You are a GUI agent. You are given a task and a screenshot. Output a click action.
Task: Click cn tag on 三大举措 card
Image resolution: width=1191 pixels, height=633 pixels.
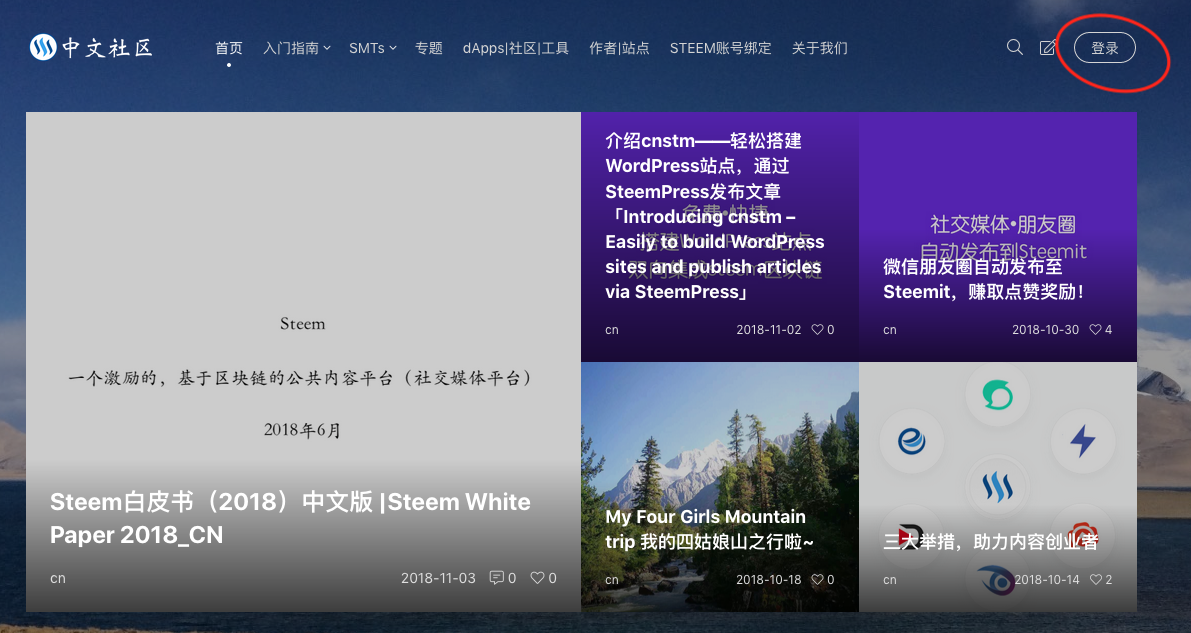[x=889, y=580]
